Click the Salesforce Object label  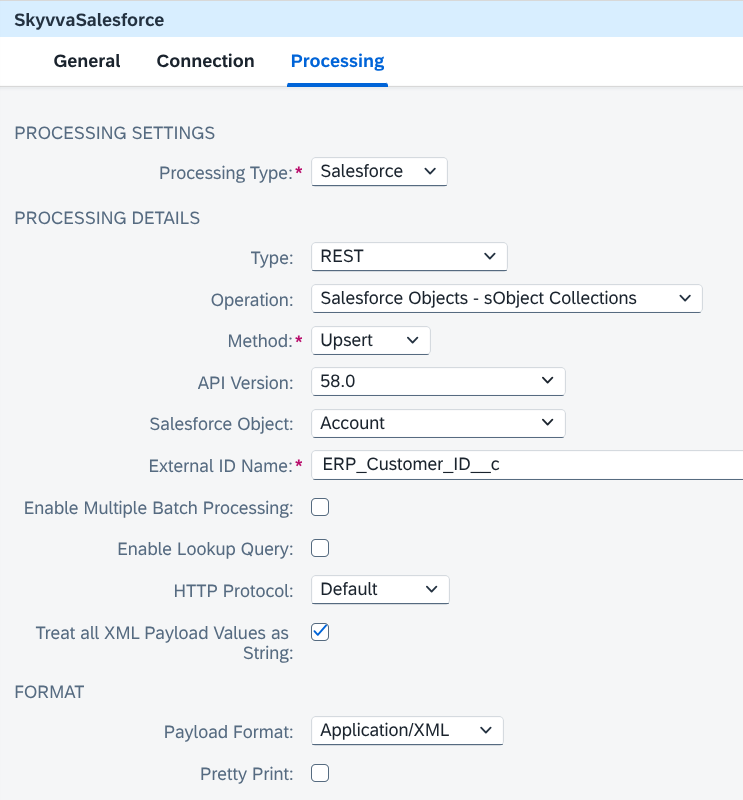(x=221, y=424)
